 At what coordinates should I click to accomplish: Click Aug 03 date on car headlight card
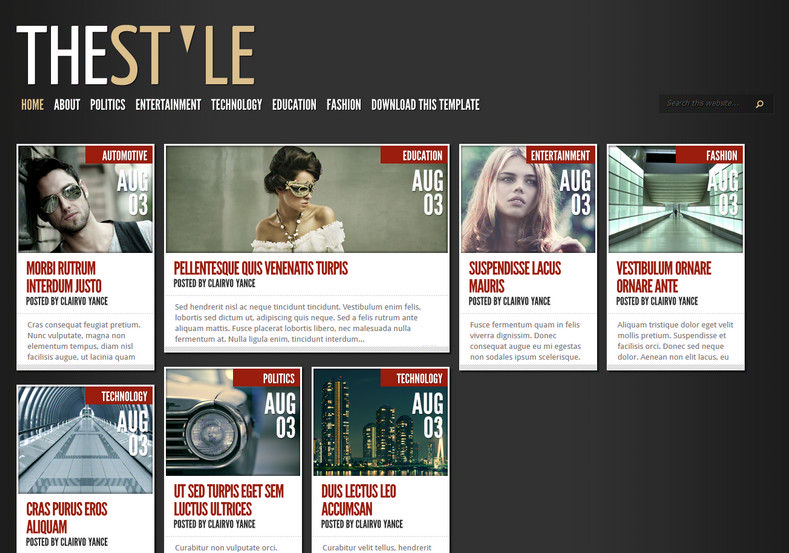(x=280, y=416)
